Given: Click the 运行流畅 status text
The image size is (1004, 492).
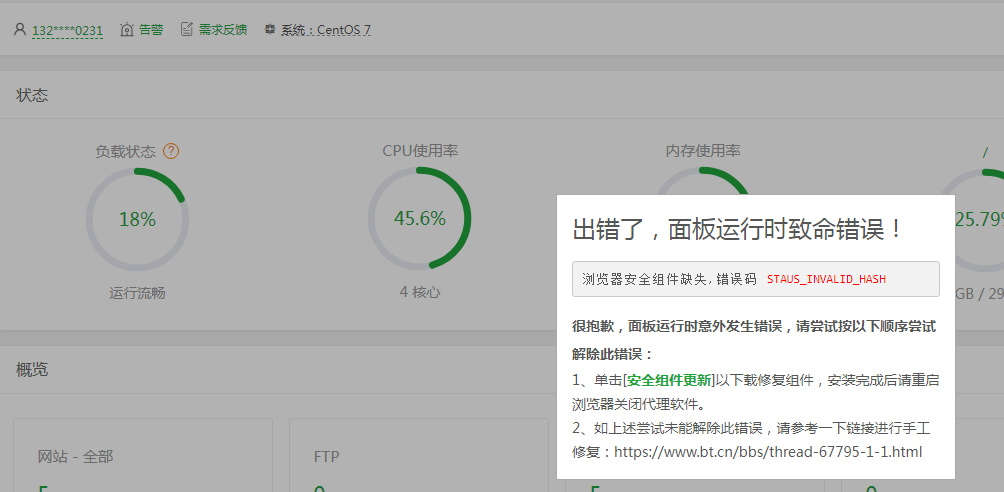Looking at the screenshot, I should 137,293.
